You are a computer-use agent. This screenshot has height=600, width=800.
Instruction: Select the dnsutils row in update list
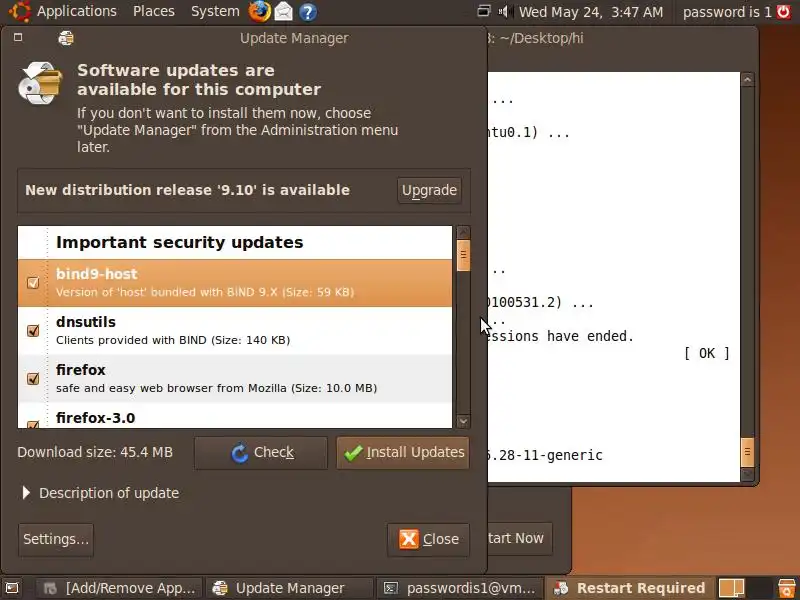pyautogui.click(x=235, y=331)
